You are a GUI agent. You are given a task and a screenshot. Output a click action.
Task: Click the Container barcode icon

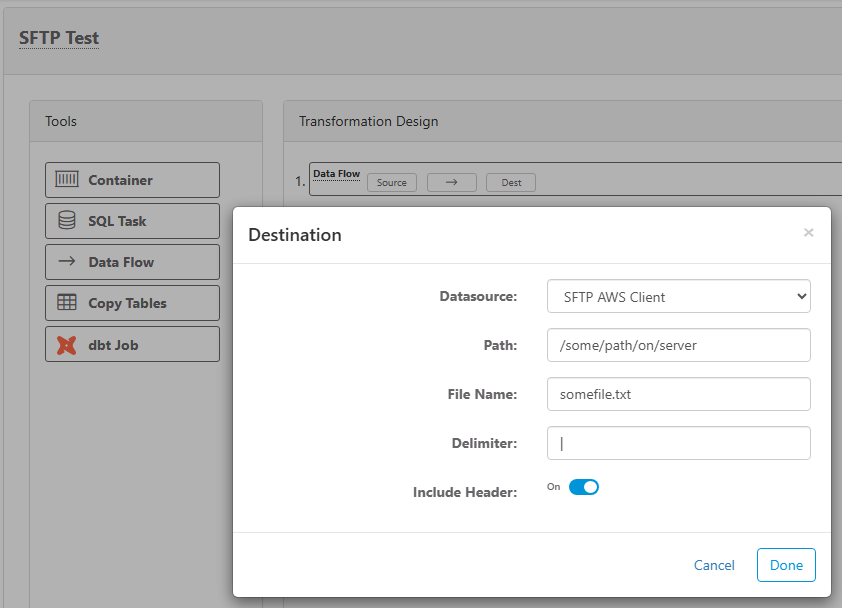click(67, 179)
